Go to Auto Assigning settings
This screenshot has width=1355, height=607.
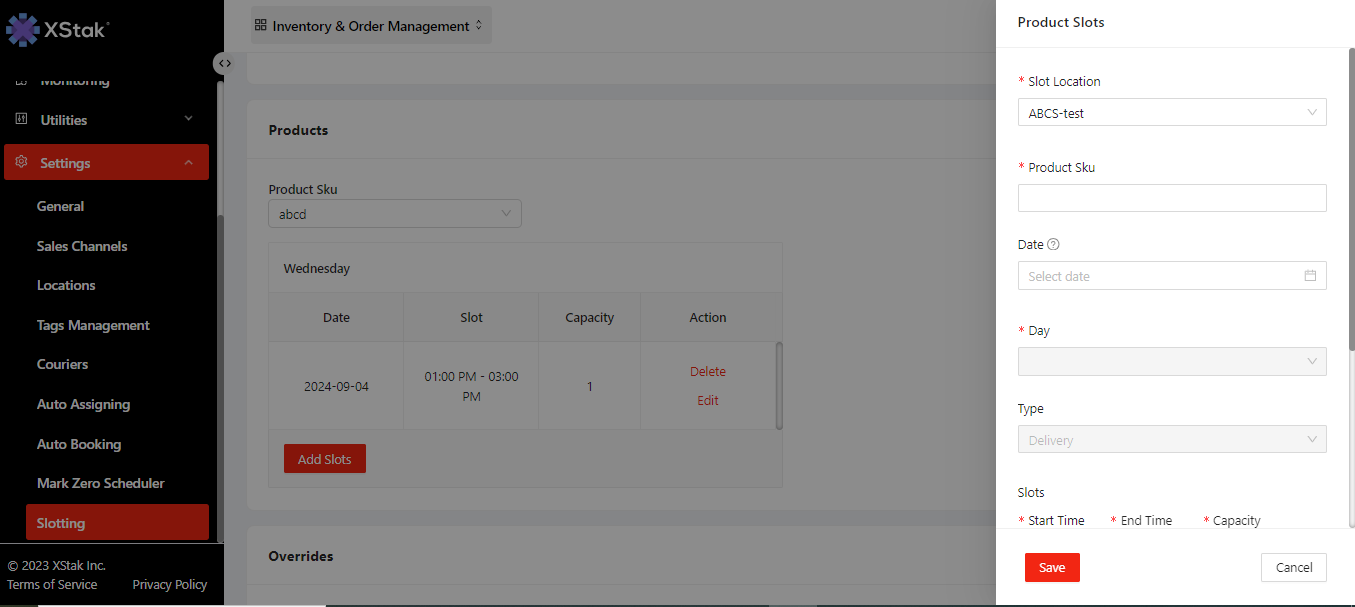click(83, 404)
